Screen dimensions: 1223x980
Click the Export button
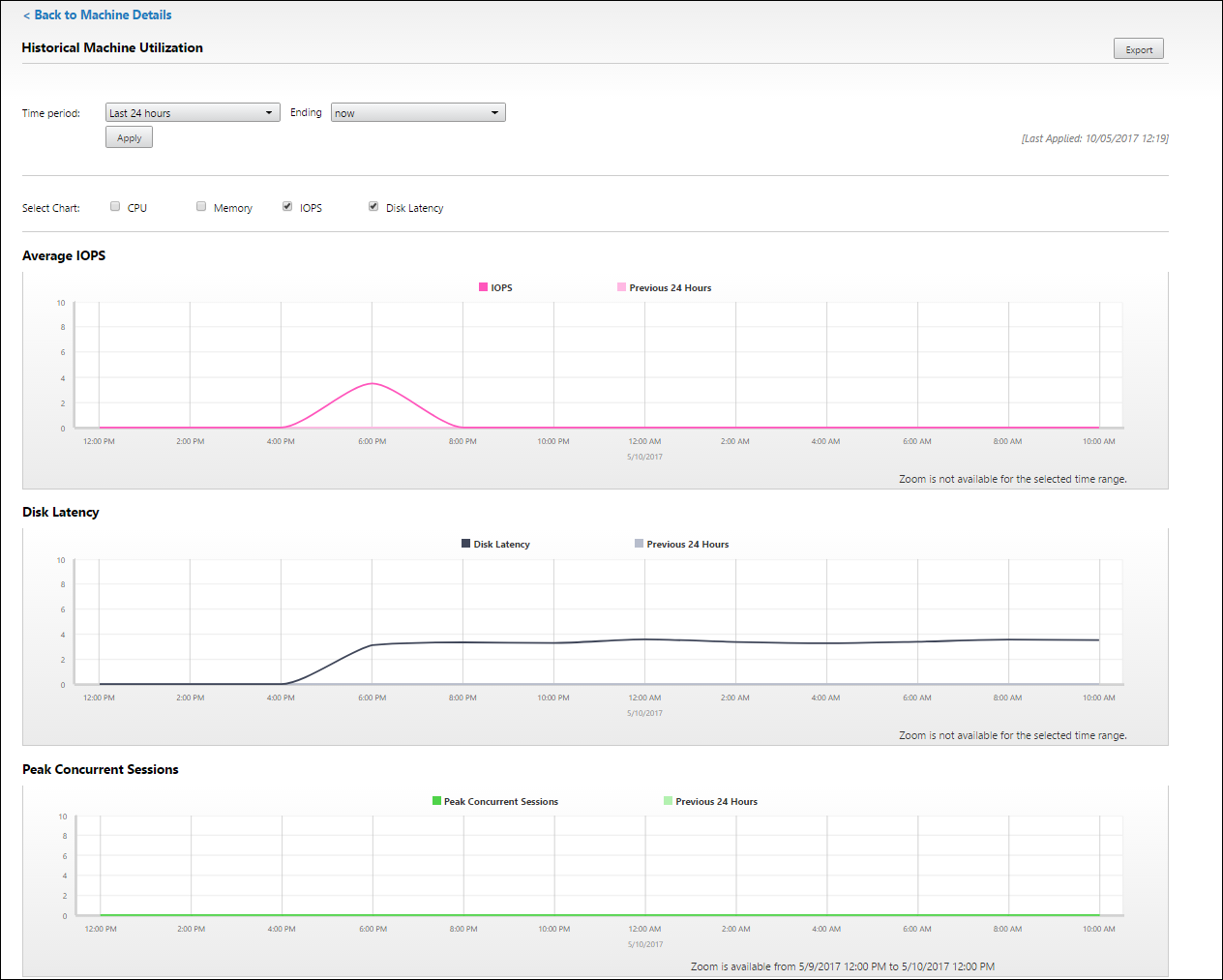click(x=1138, y=49)
